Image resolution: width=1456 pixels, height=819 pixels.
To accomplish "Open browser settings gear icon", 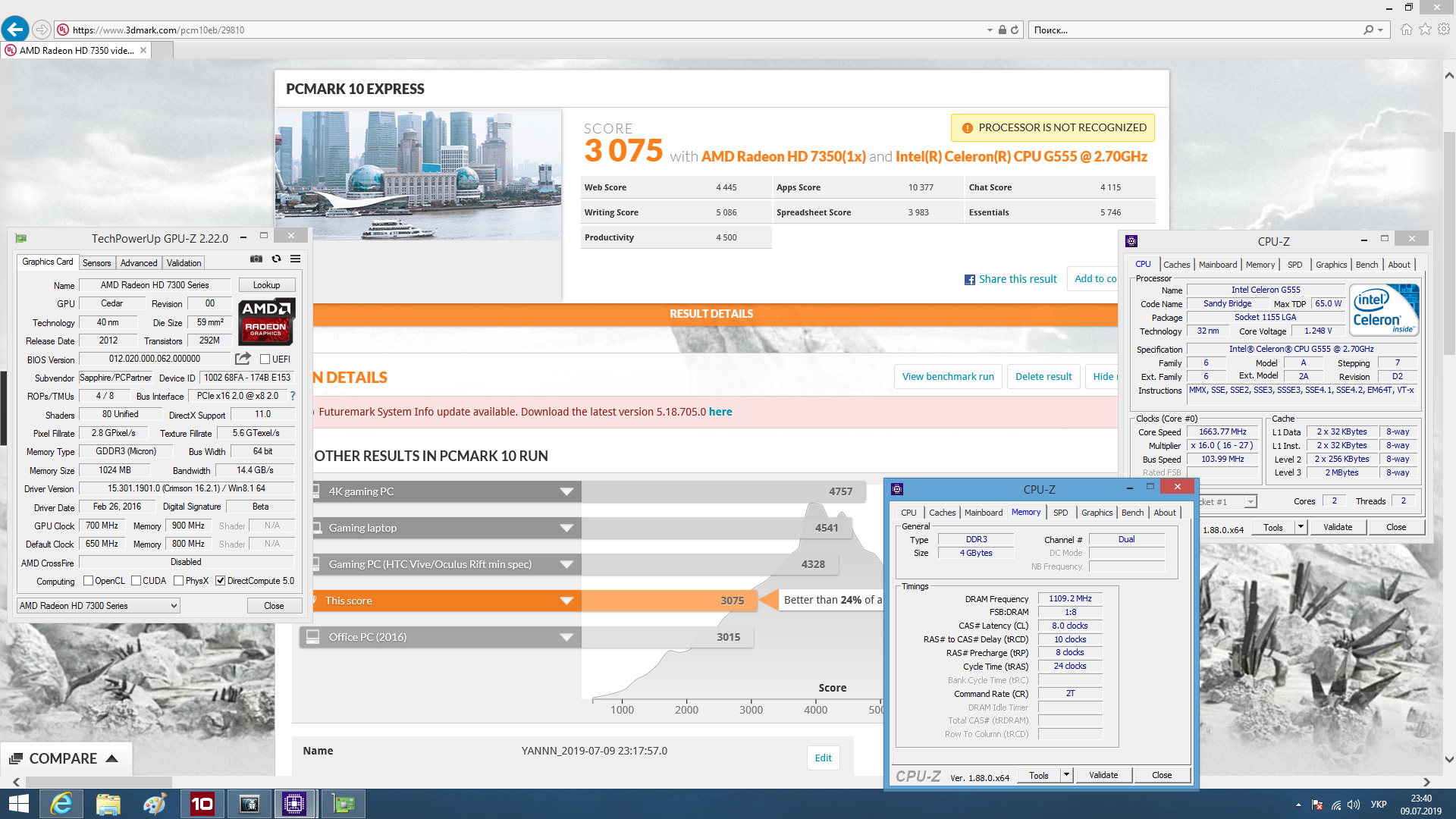I will pyautogui.click(x=1444, y=30).
